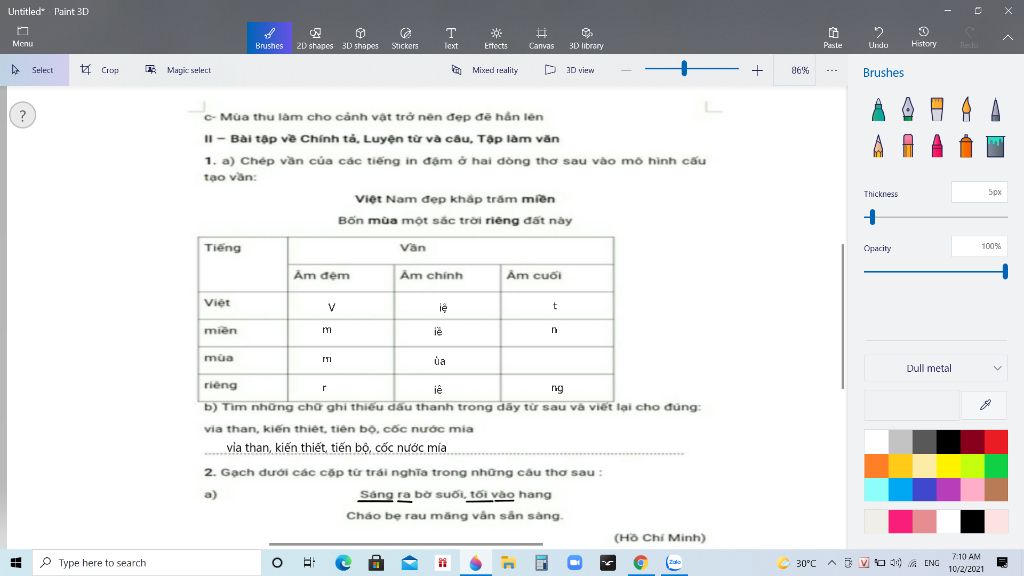Open the History panel
The height and width of the screenshot is (576, 1024).
923,38
